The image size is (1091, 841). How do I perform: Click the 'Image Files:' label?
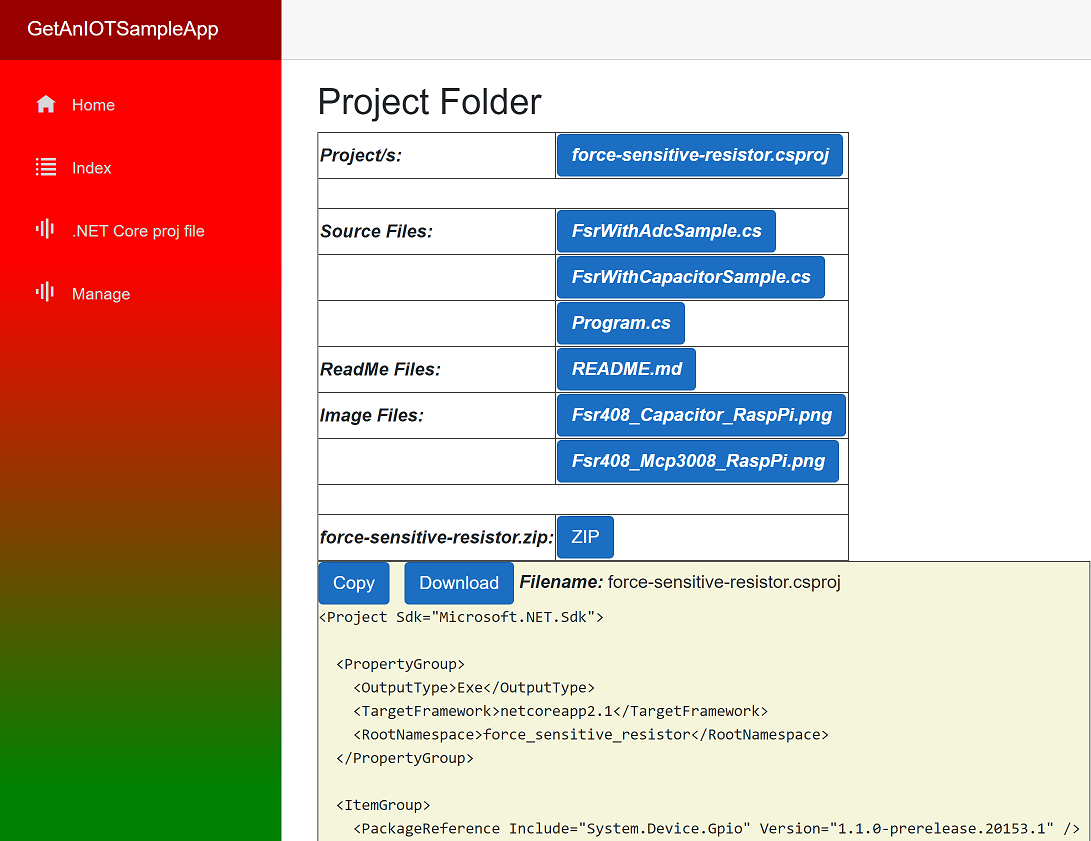(372, 415)
